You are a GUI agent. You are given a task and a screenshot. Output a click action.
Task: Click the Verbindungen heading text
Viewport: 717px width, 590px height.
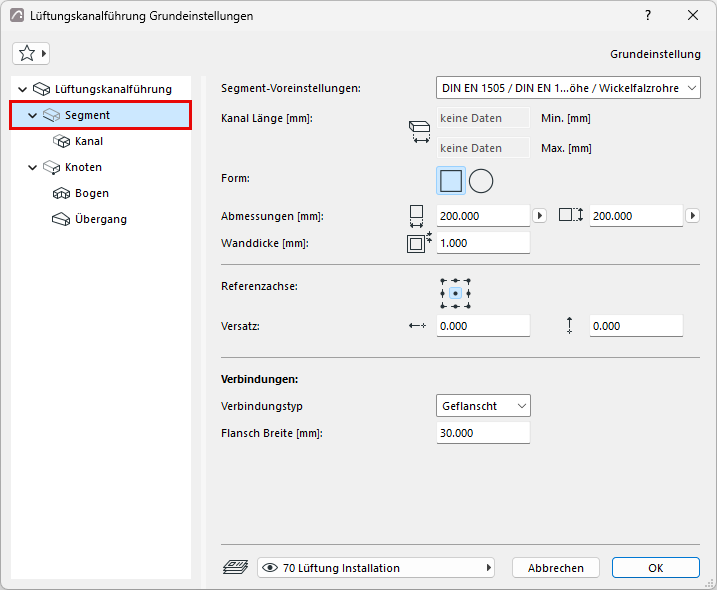click(x=259, y=379)
